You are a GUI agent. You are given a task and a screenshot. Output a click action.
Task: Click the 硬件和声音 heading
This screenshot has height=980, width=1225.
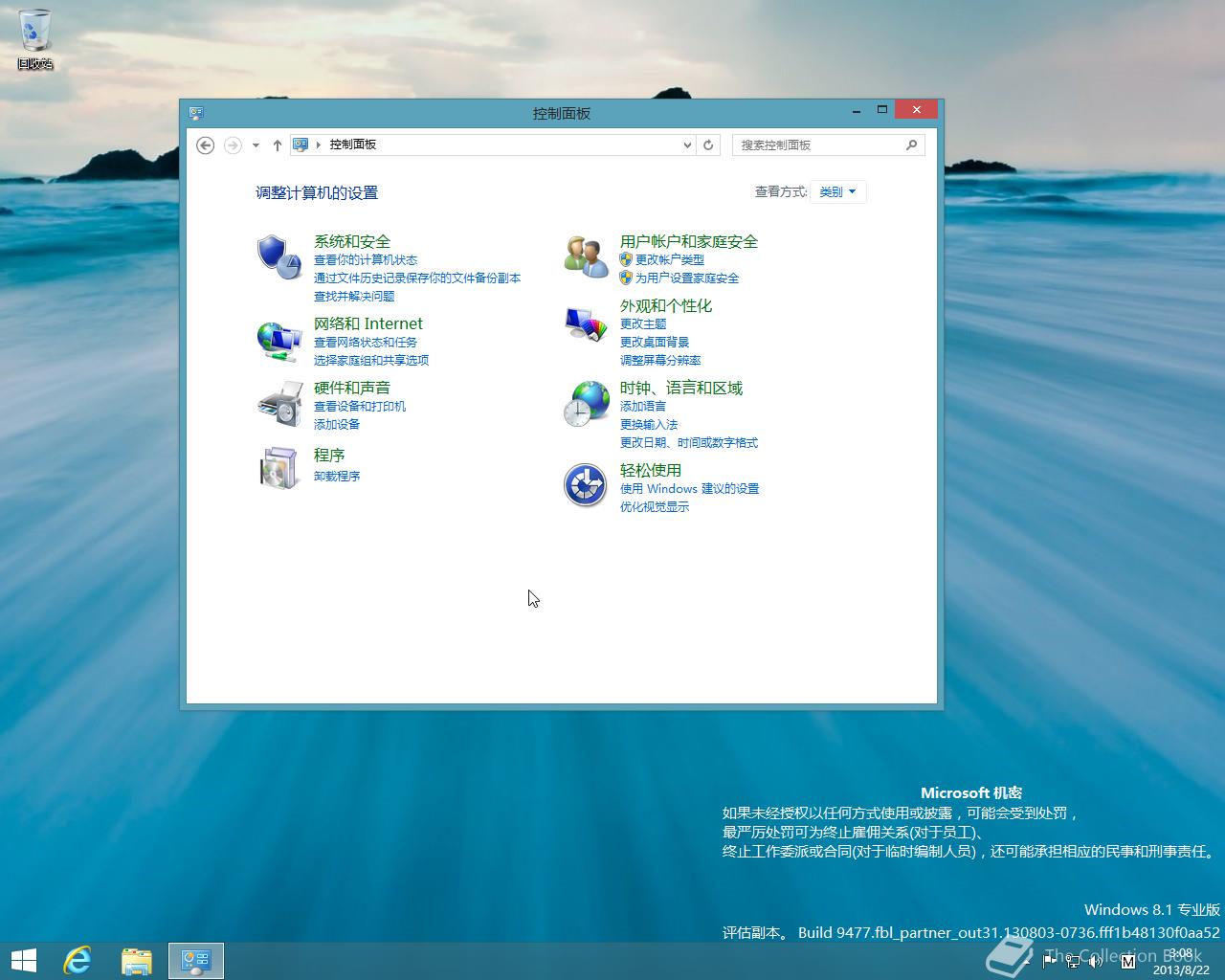(x=352, y=388)
